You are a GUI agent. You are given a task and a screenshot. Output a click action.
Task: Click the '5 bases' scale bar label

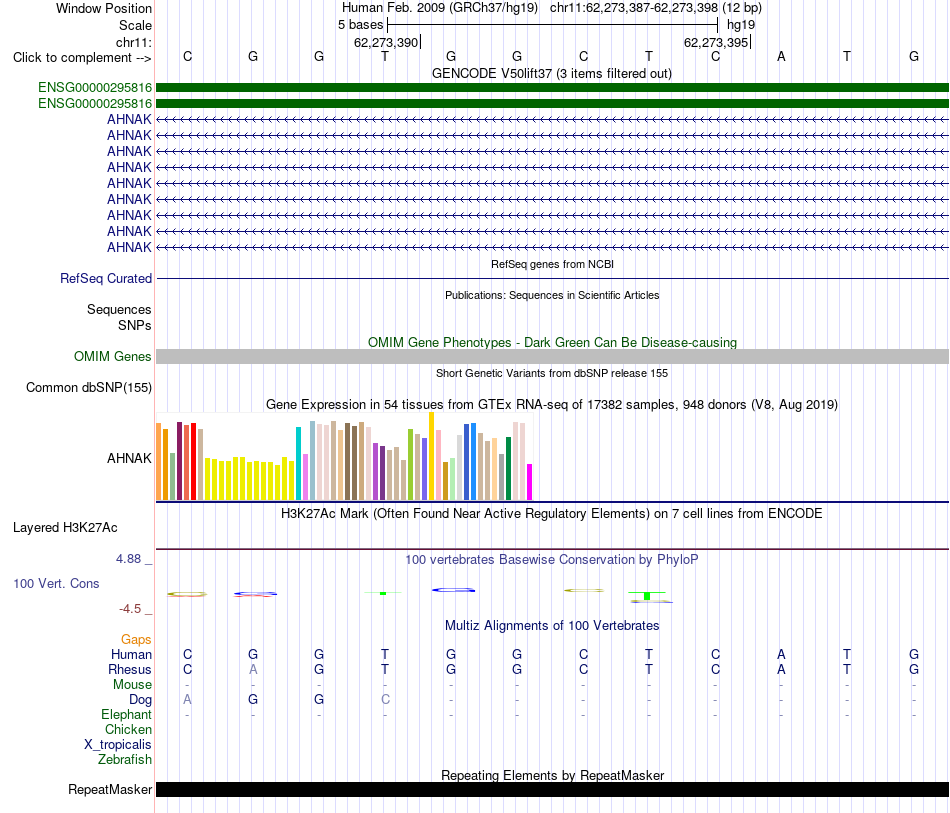tap(360, 25)
